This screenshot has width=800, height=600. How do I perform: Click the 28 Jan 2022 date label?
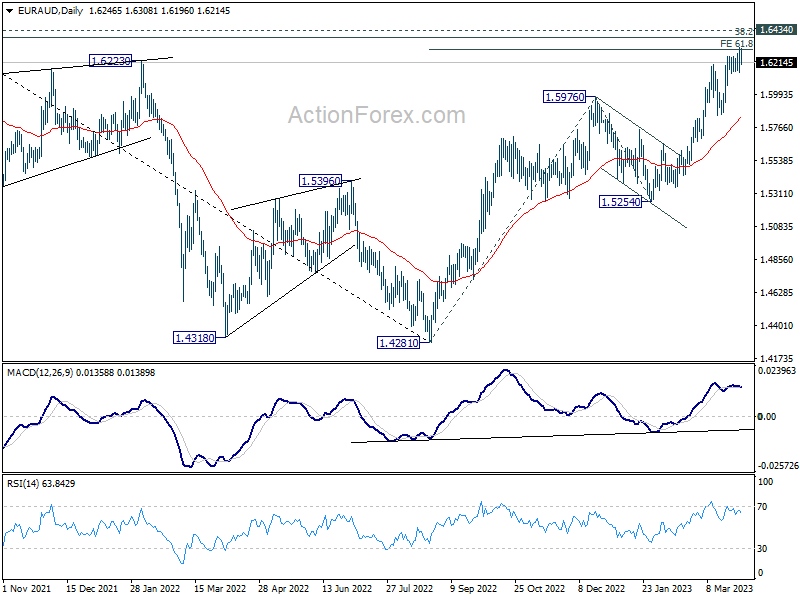pyautogui.click(x=156, y=588)
